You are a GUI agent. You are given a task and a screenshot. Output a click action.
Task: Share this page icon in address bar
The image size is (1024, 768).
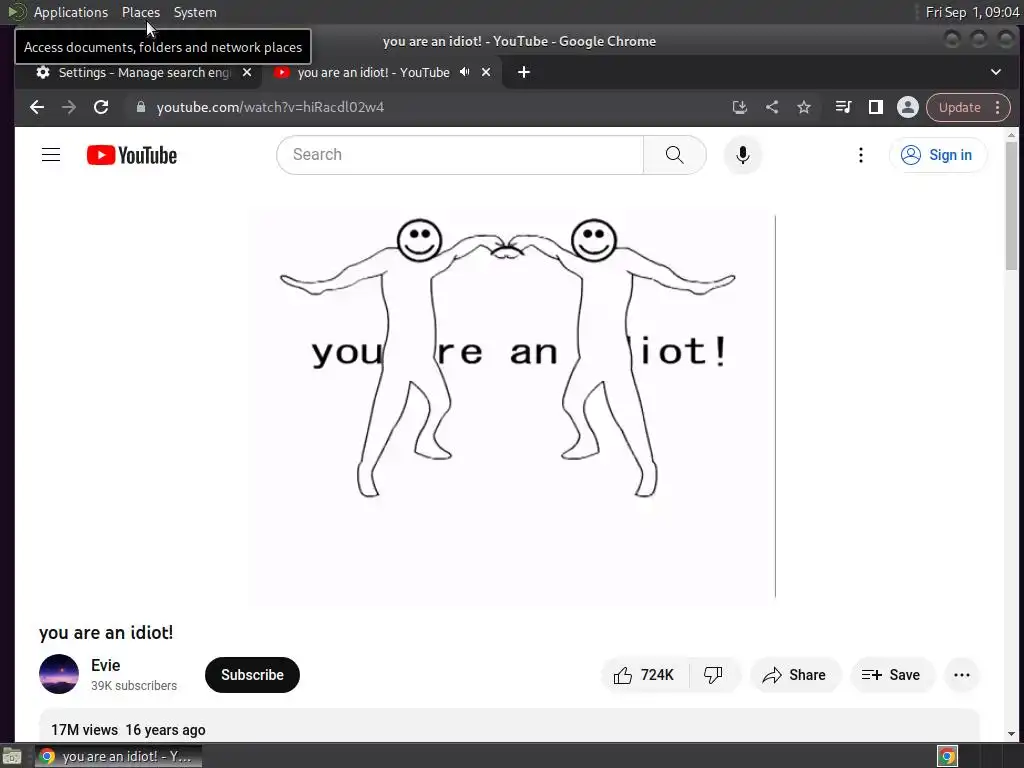click(x=772, y=107)
